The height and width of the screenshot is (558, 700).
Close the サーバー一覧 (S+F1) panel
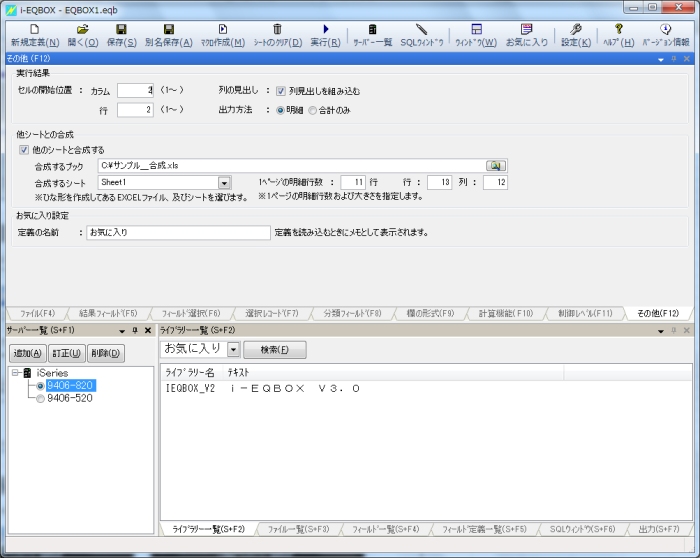[148, 330]
